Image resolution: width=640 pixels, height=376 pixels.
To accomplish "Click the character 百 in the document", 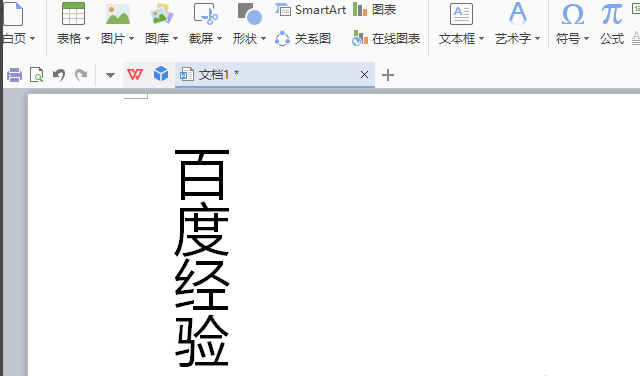I will [202, 175].
